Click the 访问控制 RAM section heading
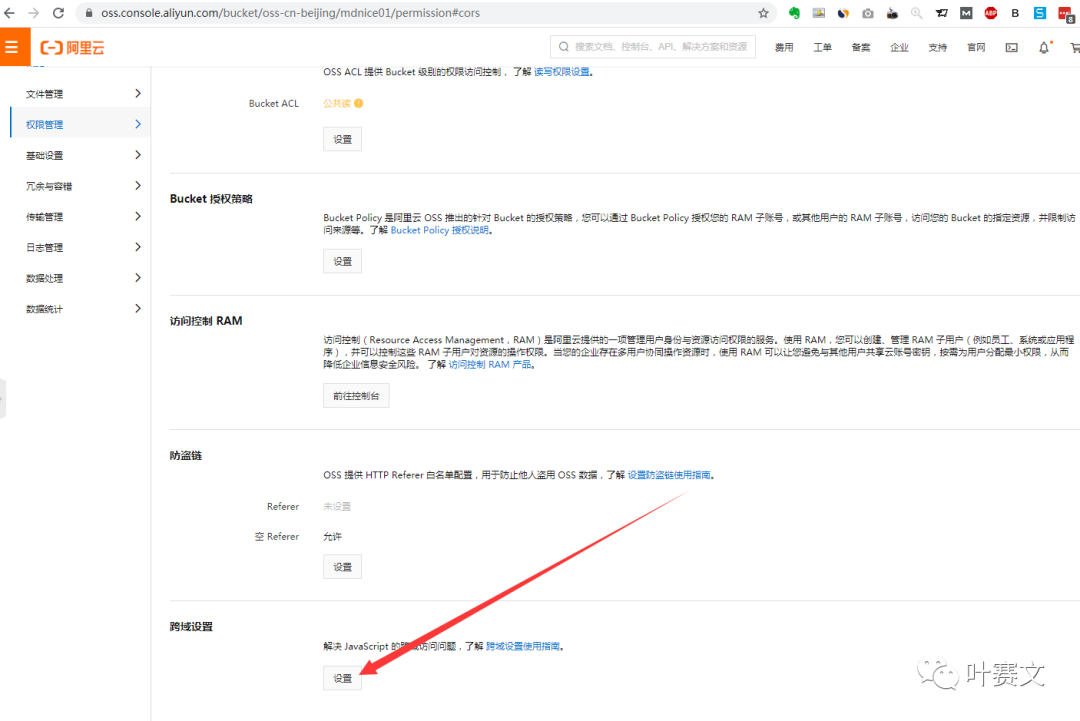Screen dimensions: 1080x721 click(x=206, y=321)
